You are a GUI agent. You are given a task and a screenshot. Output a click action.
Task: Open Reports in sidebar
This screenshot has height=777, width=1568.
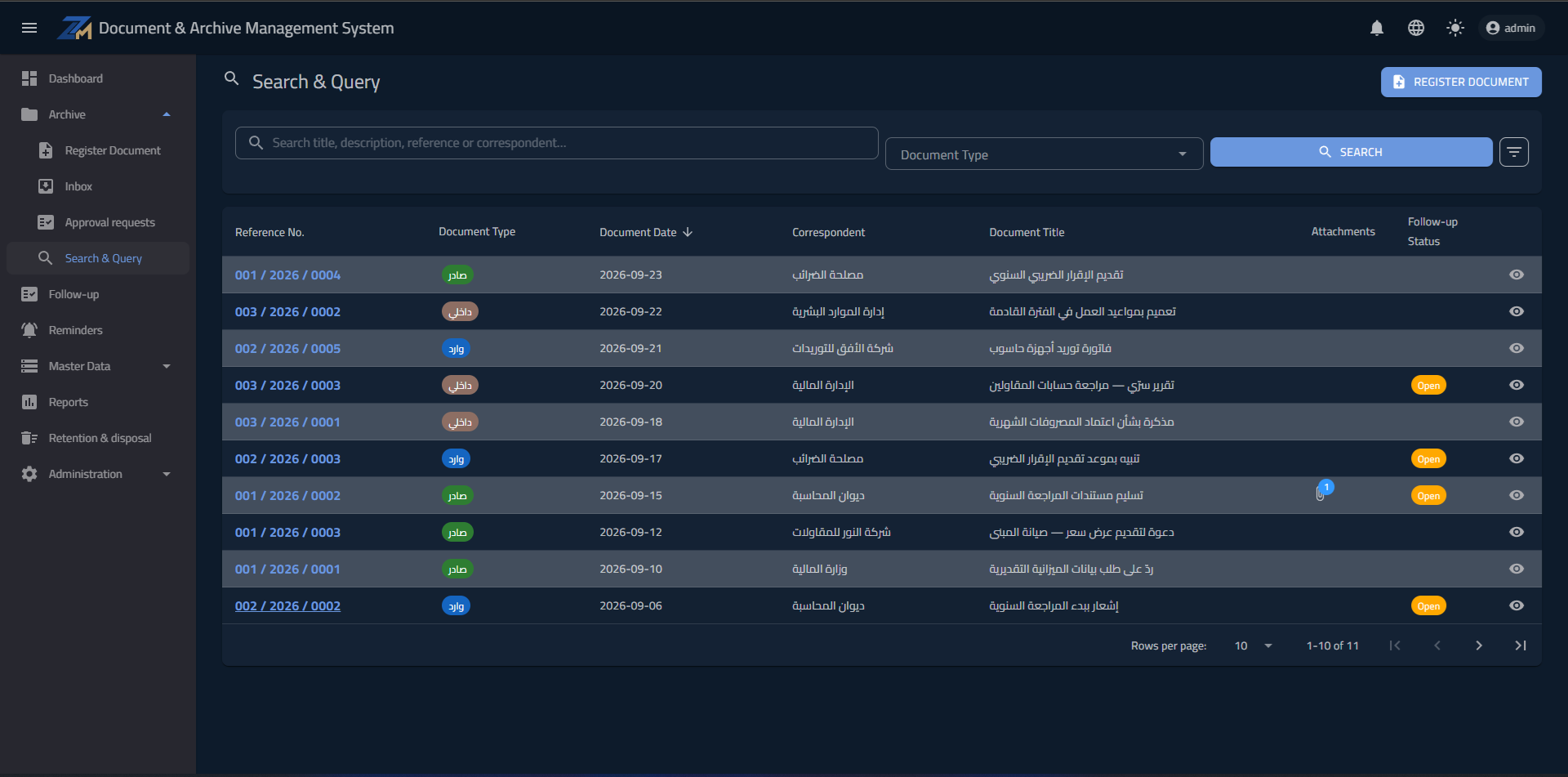click(98, 402)
